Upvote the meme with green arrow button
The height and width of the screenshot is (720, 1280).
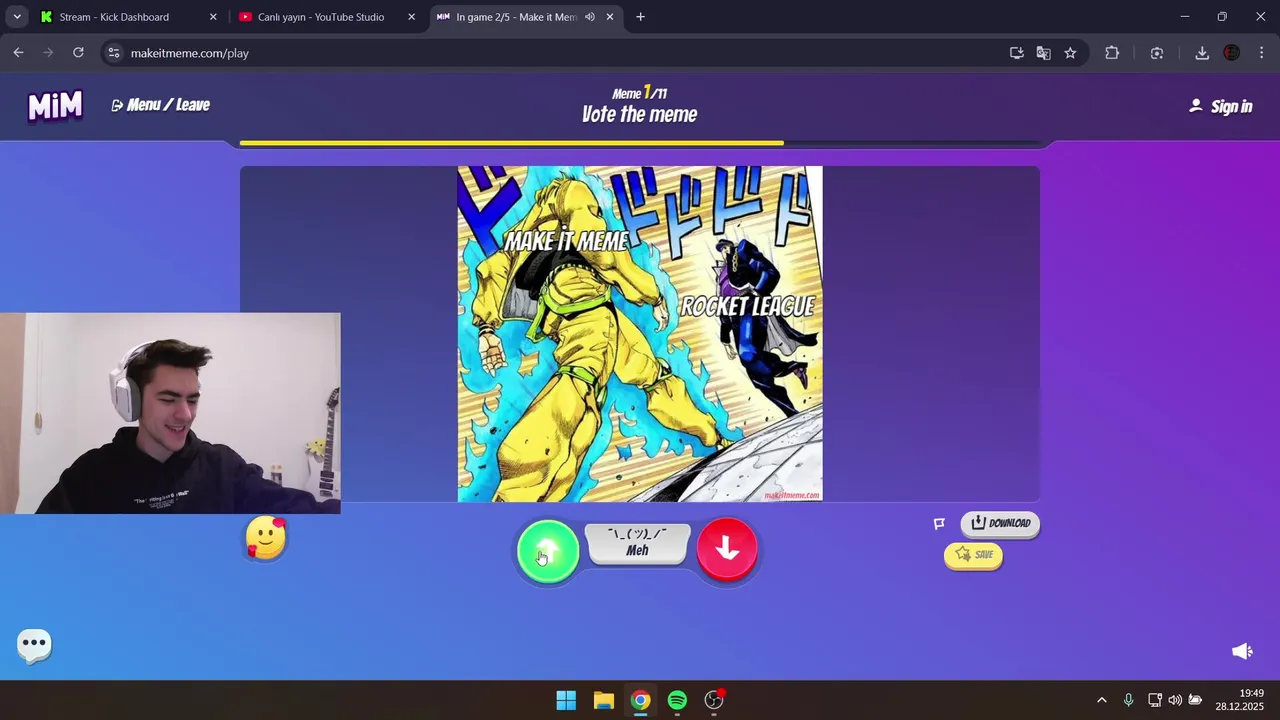point(548,550)
